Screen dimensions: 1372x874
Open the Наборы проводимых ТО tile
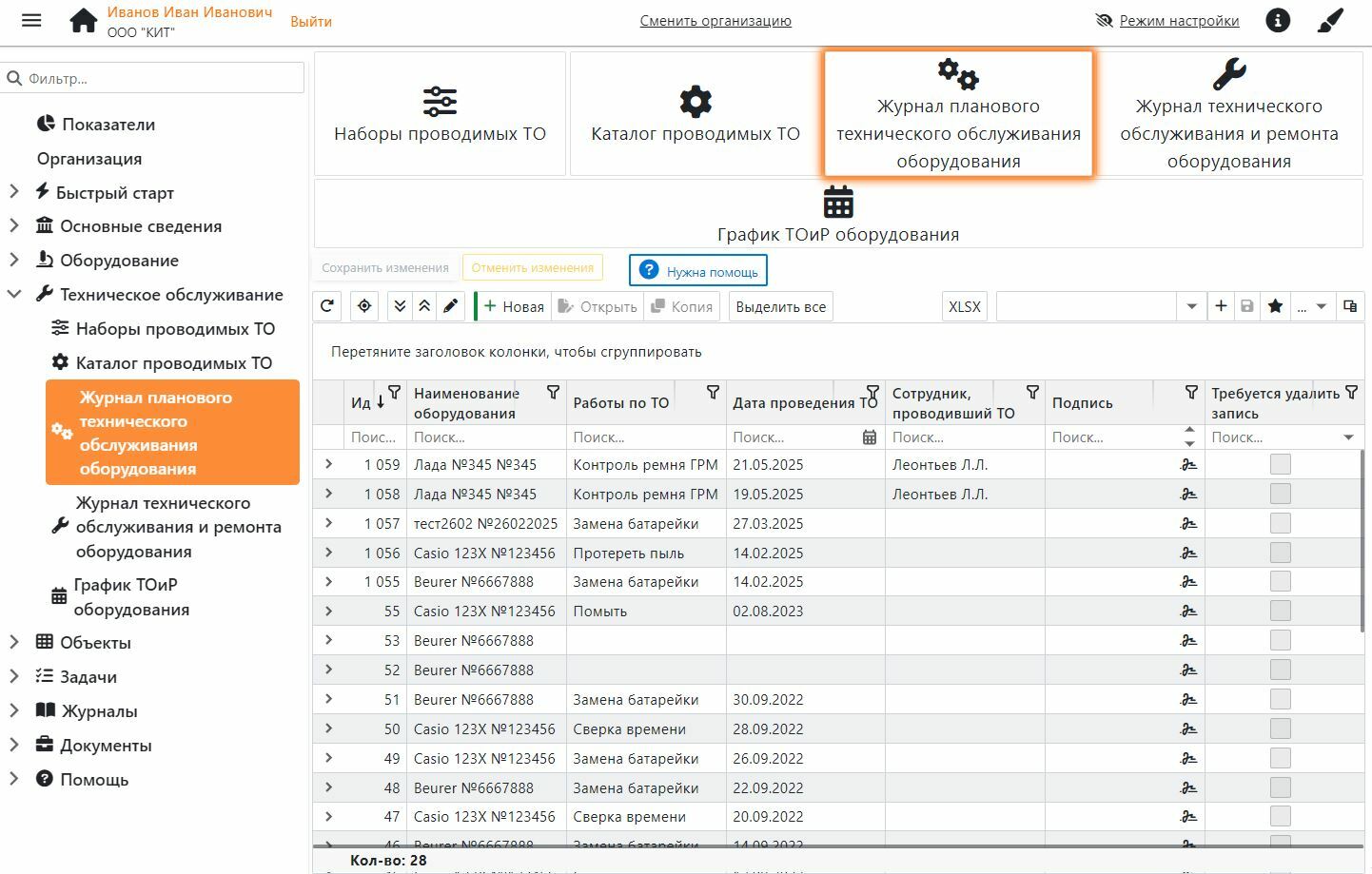pyautogui.click(x=440, y=114)
